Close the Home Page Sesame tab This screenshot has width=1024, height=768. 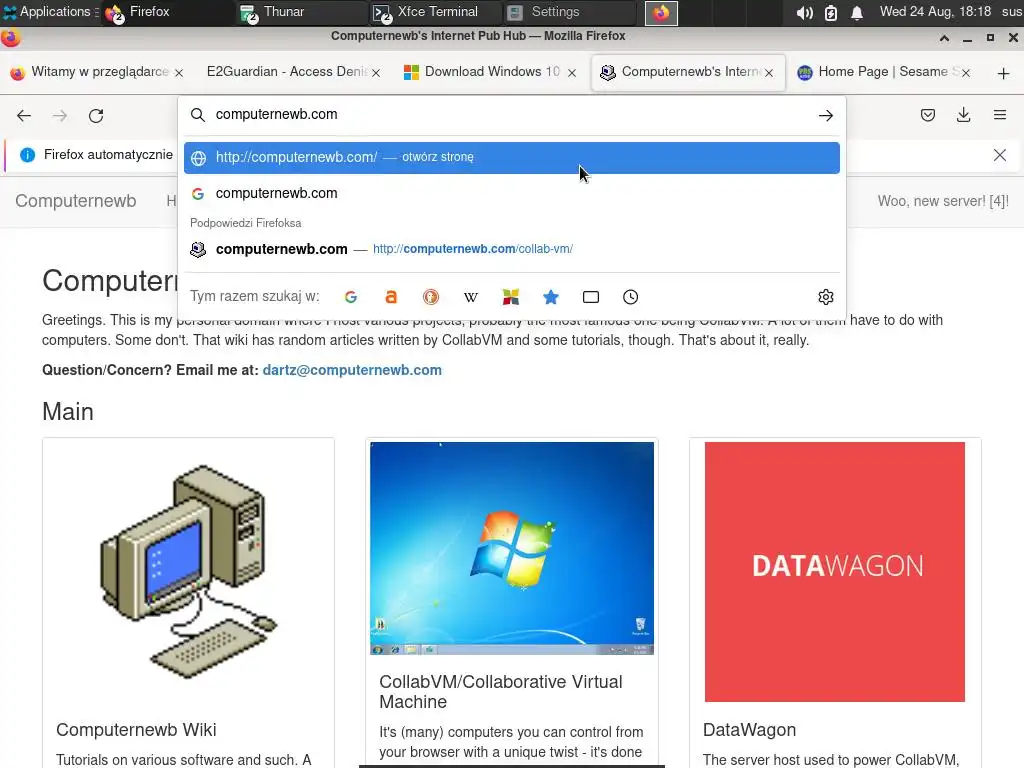tap(966, 72)
